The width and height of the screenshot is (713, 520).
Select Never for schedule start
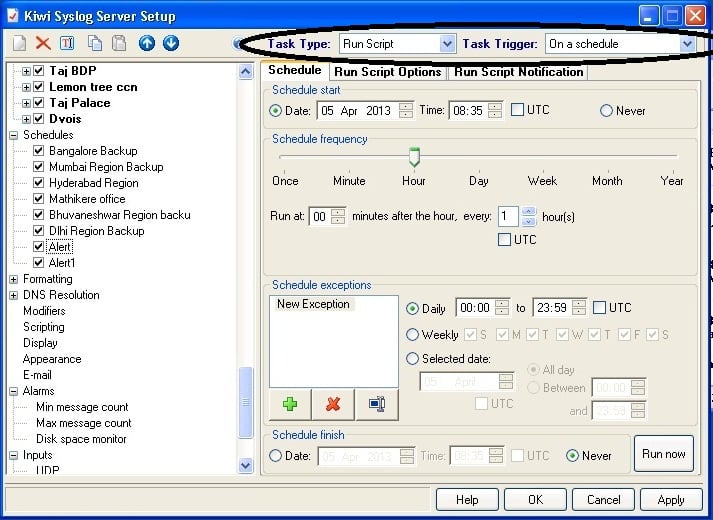tap(606, 110)
